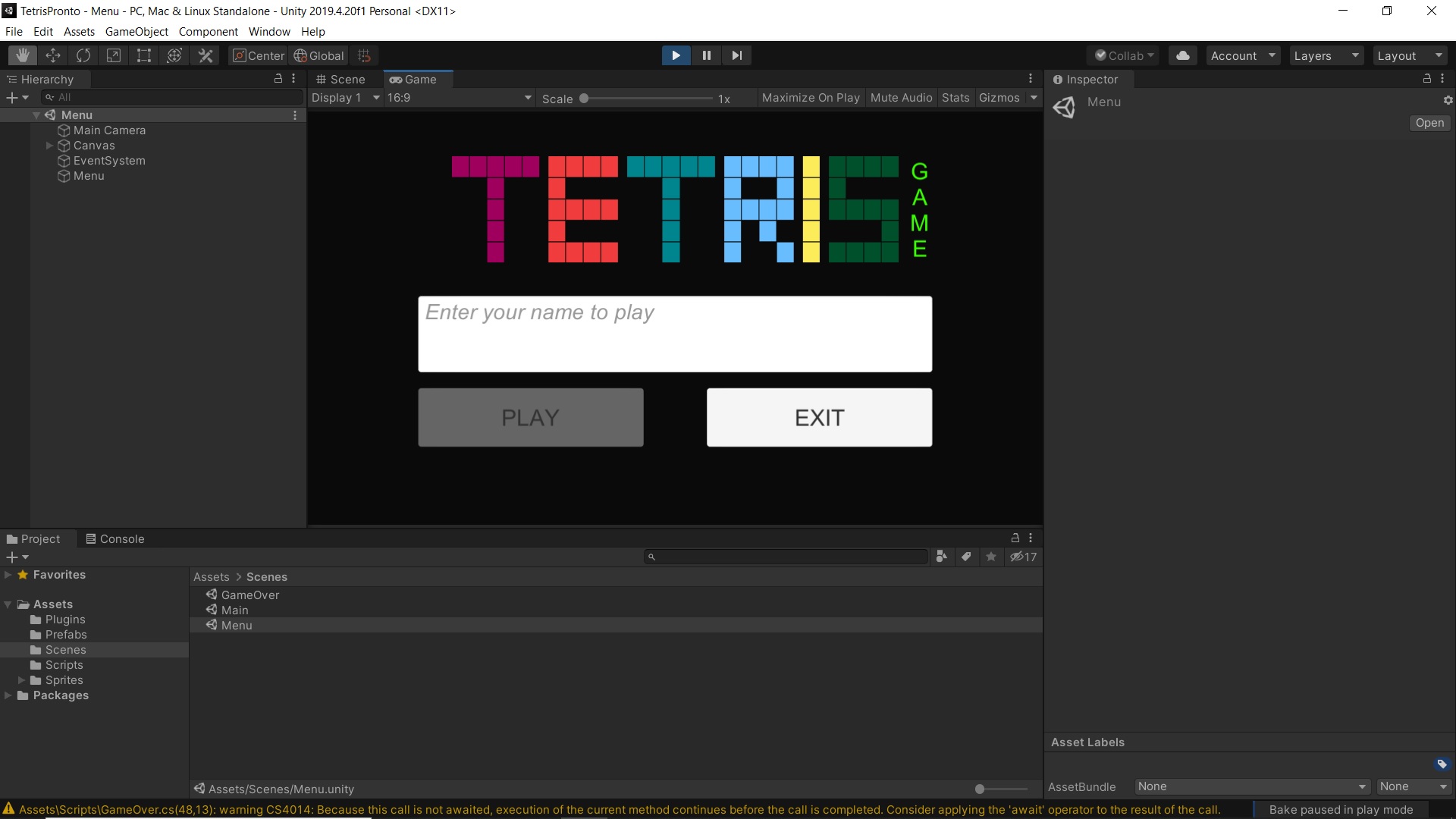Search by label icon

966,557
